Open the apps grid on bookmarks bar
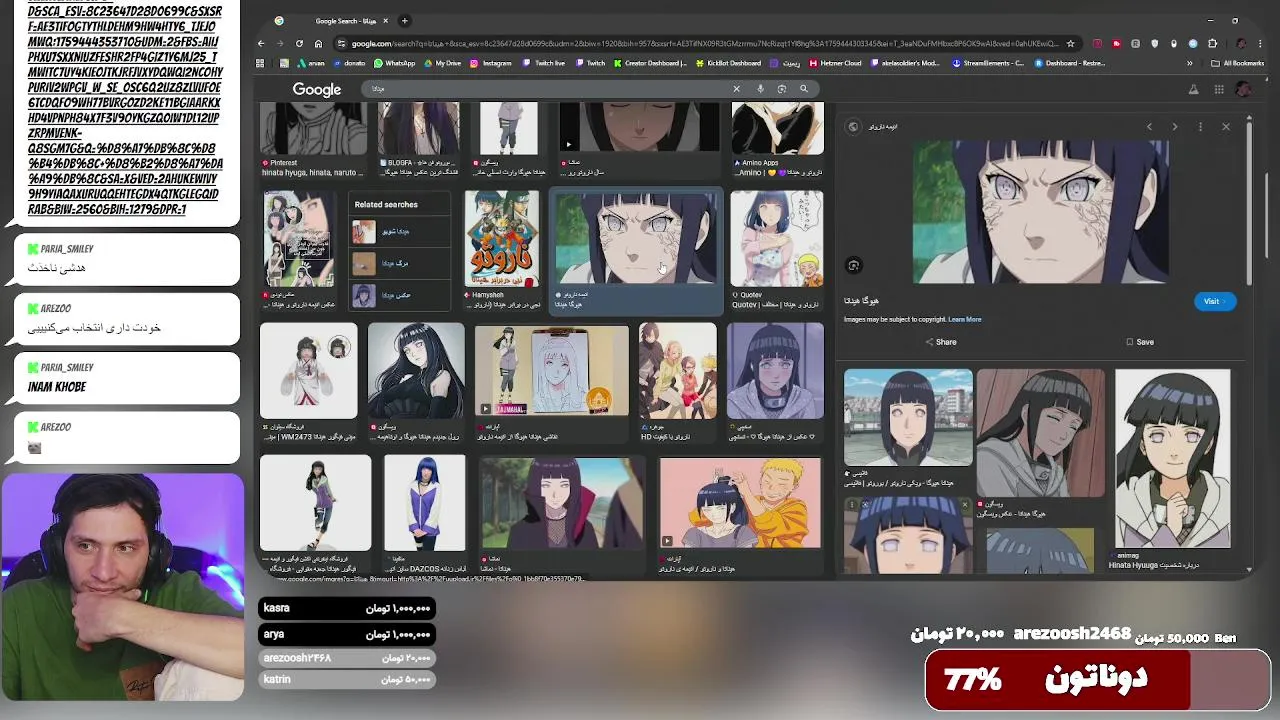Screen dimensions: 1280x720 (260, 63)
